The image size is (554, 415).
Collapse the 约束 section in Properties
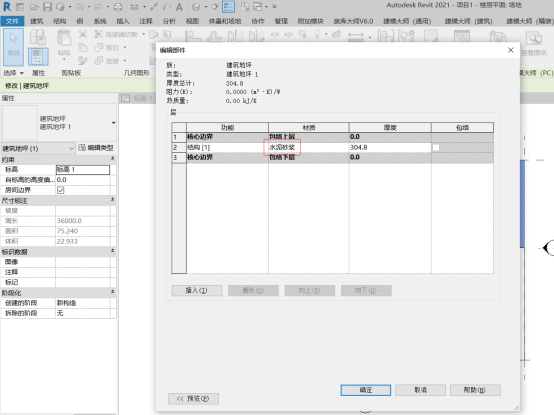pos(112,159)
